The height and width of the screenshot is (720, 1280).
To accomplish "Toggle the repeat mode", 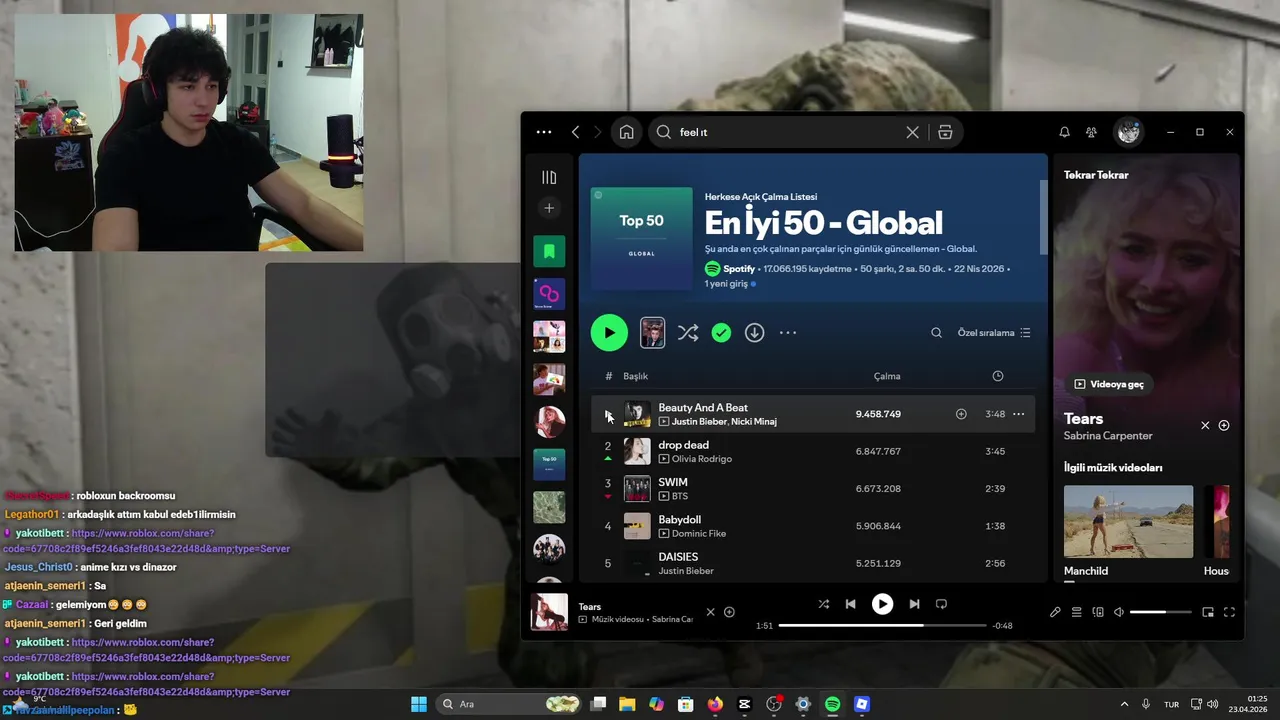I will click(941, 604).
